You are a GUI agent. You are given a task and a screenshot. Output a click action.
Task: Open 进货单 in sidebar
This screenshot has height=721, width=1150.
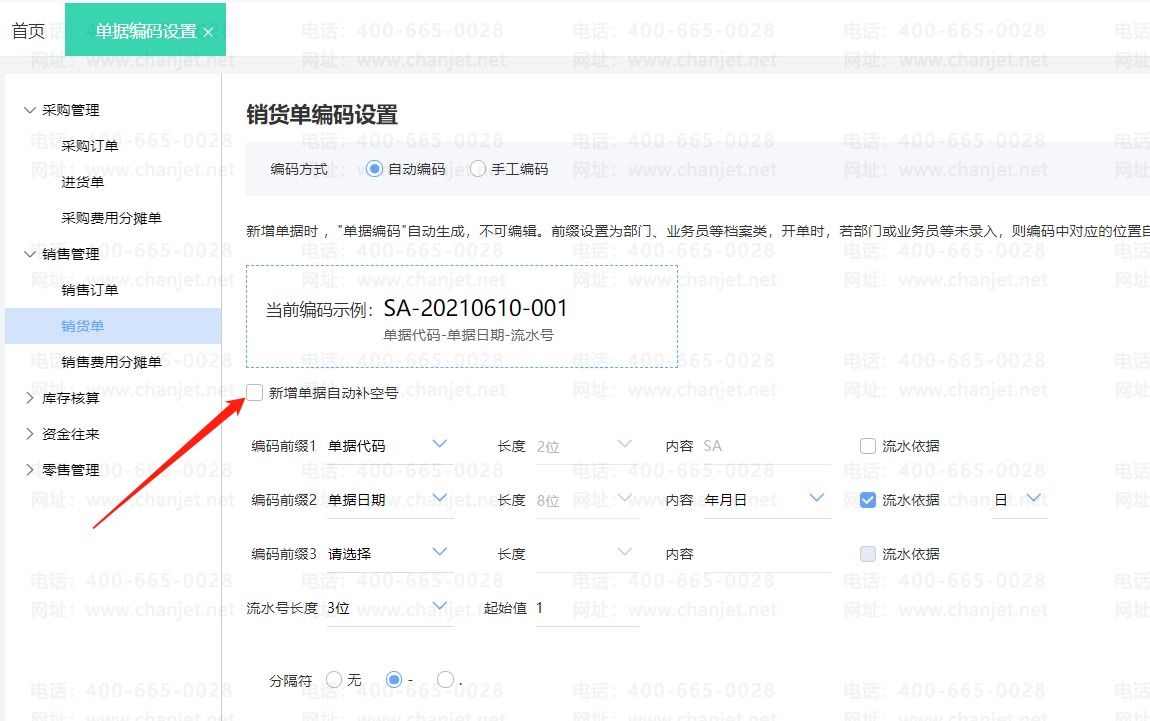click(x=82, y=182)
